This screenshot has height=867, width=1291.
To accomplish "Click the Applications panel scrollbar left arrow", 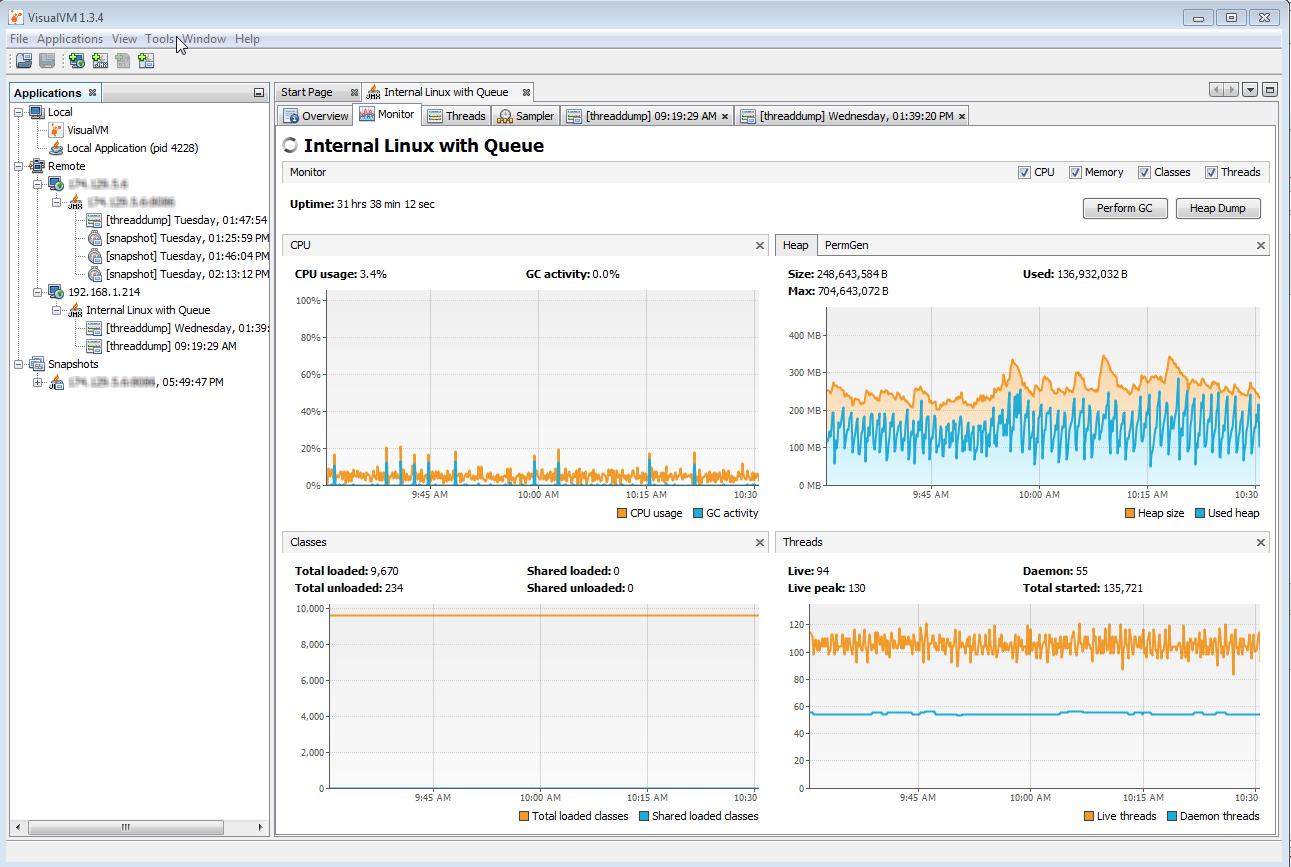I will (x=18, y=827).
